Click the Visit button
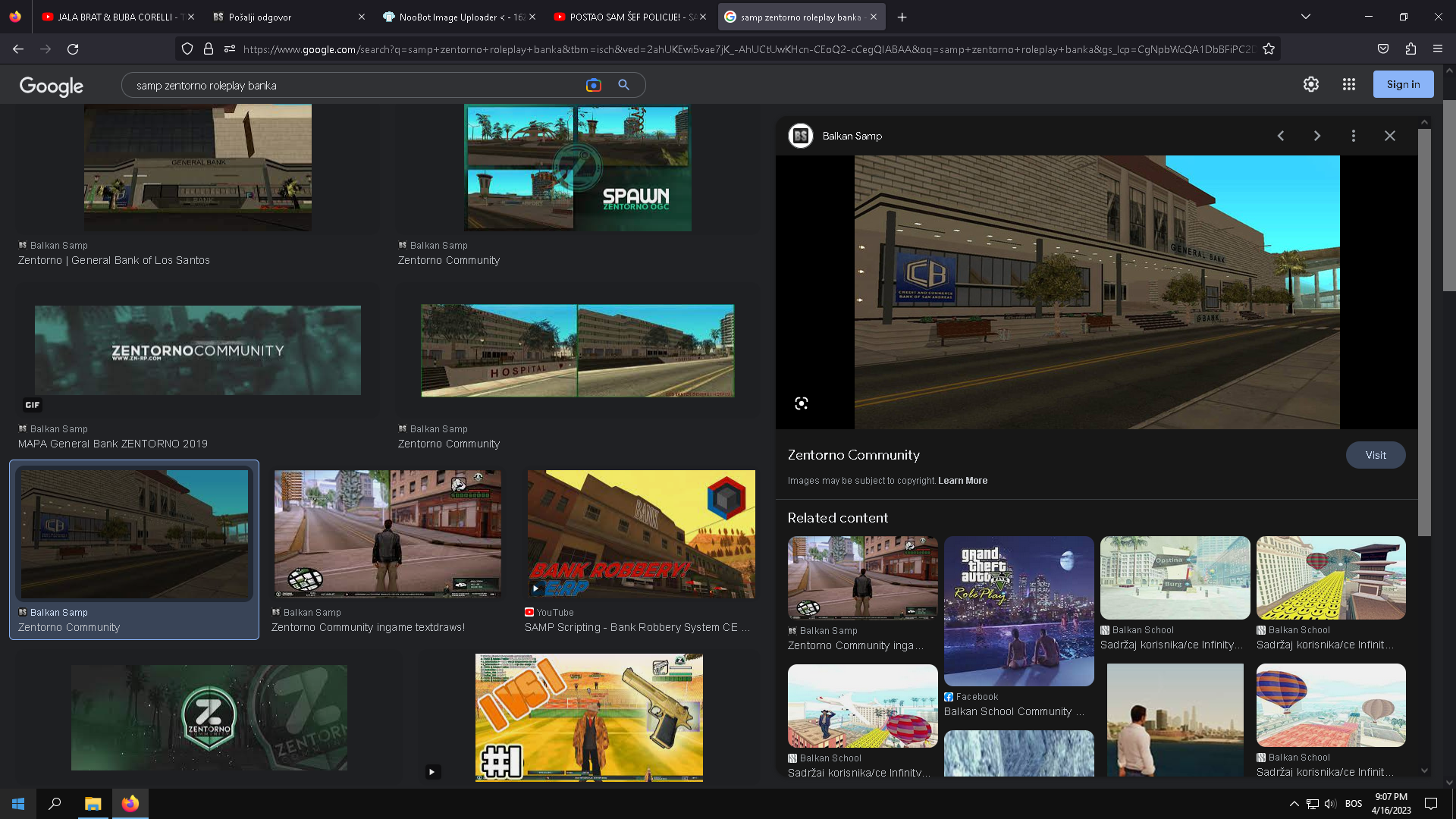Image resolution: width=1456 pixels, height=819 pixels. (x=1376, y=455)
